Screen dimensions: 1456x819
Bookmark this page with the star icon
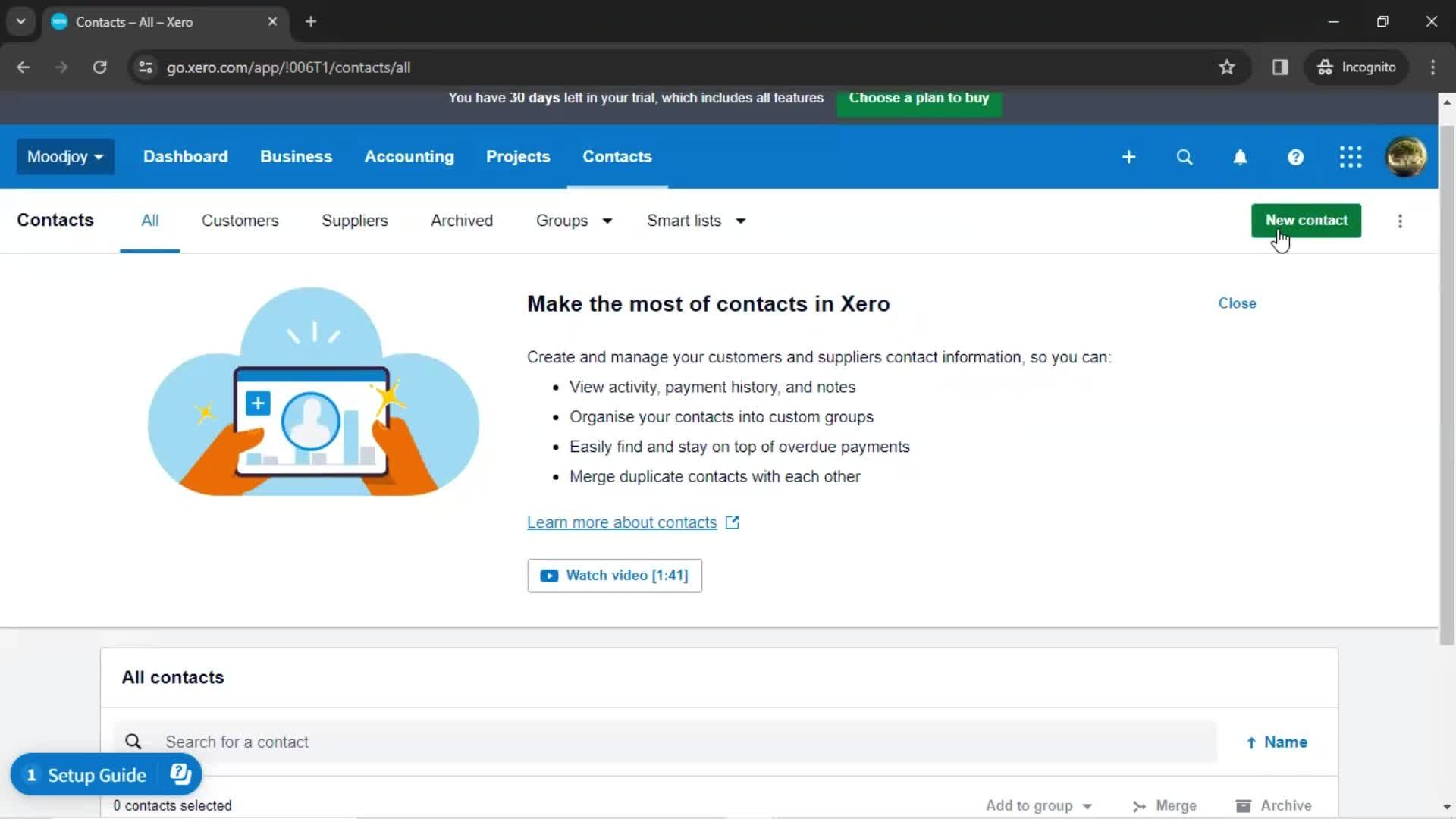1226,67
